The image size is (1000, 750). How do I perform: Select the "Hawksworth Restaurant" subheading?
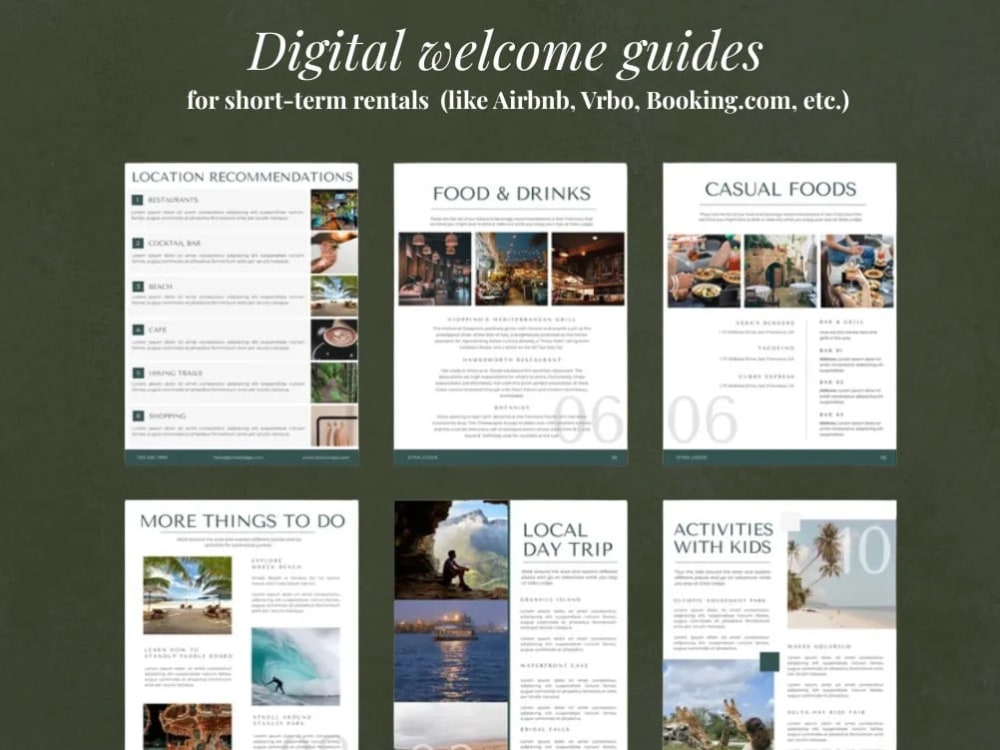511,360
